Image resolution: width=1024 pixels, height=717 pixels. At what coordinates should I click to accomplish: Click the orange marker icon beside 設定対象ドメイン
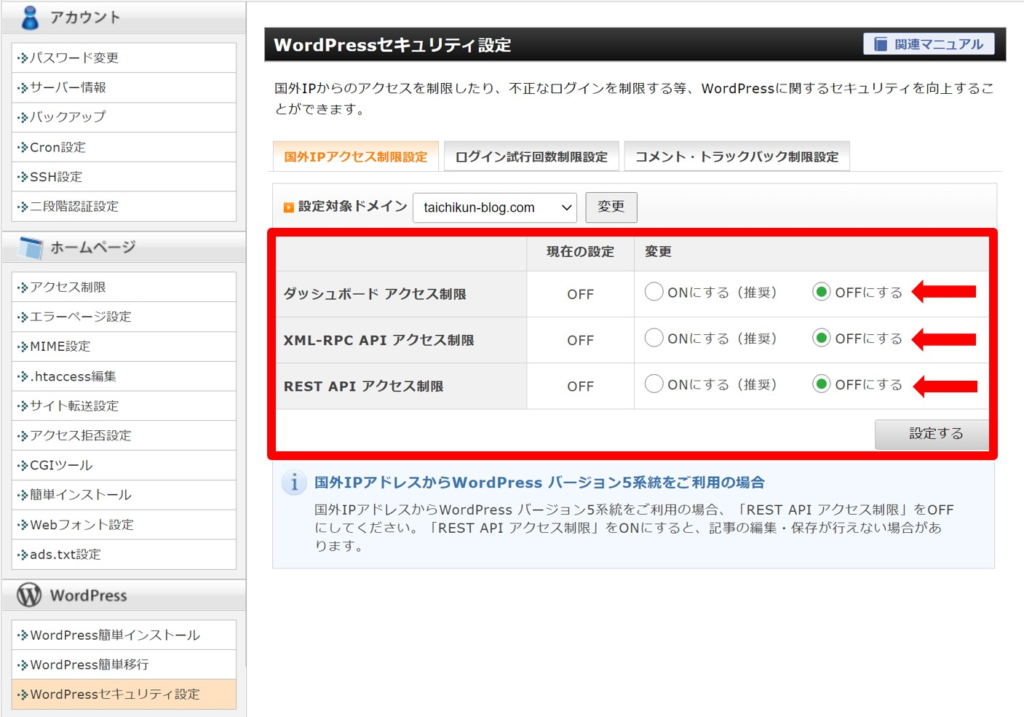click(288, 207)
